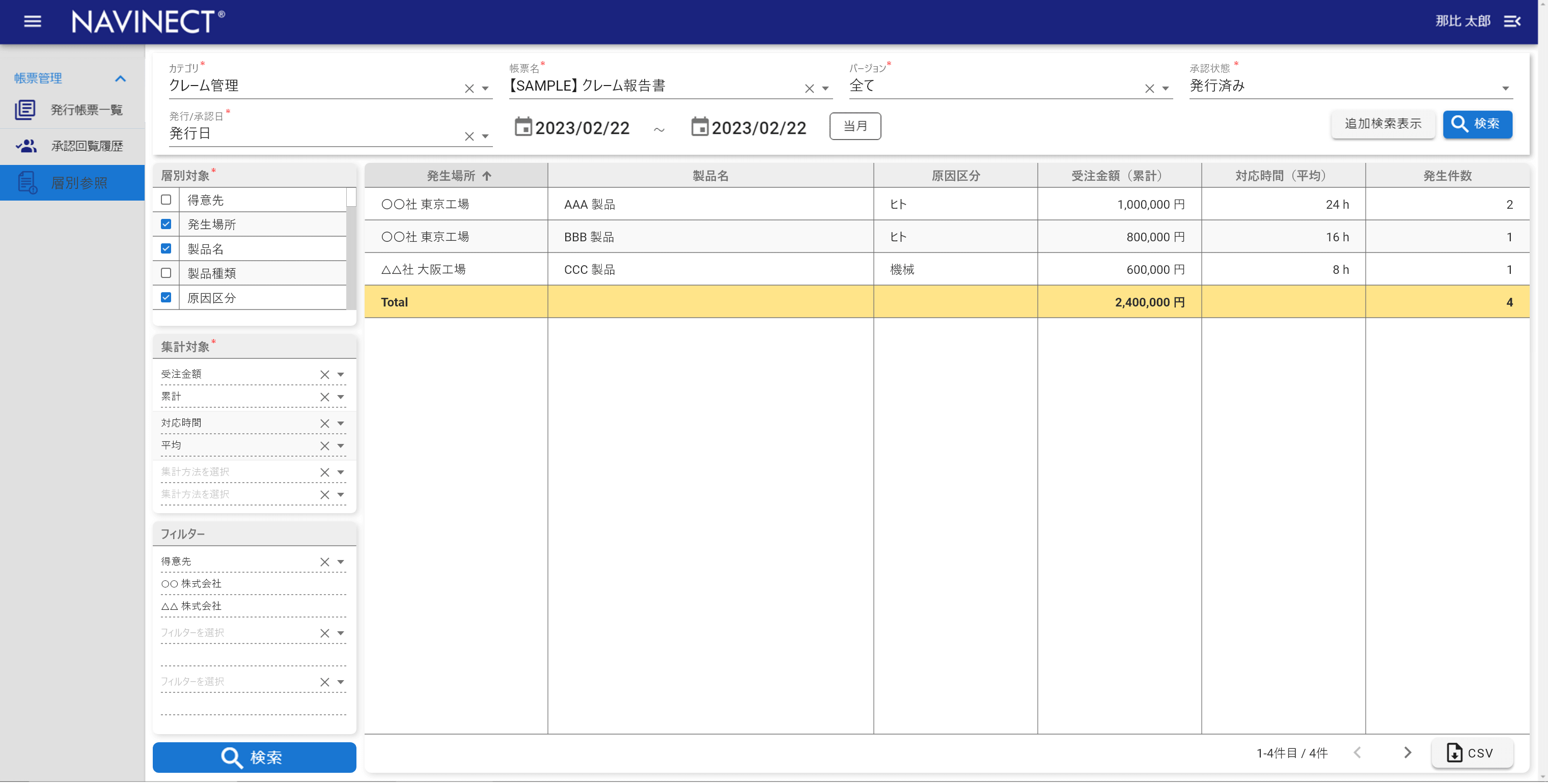Clear the 平均 aggregation method
Image resolution: width=1548 pixels, height=784 pixels.
pos(324,446)
